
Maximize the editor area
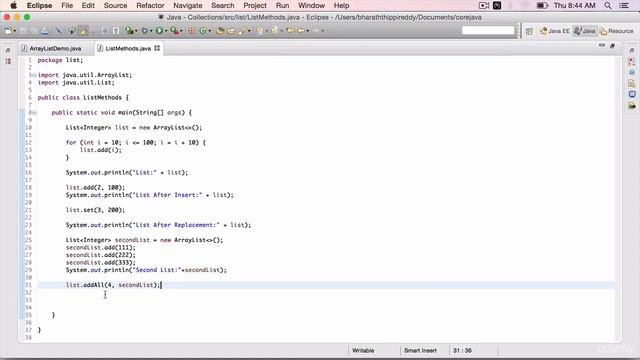click(x=612, y=46)
